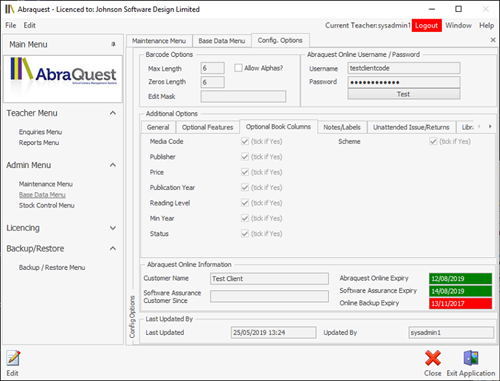This screenshot has height=381, width=500.
Task: Click the 'Current Teacher:sysadmin1' text
Action: pos(368,25)
